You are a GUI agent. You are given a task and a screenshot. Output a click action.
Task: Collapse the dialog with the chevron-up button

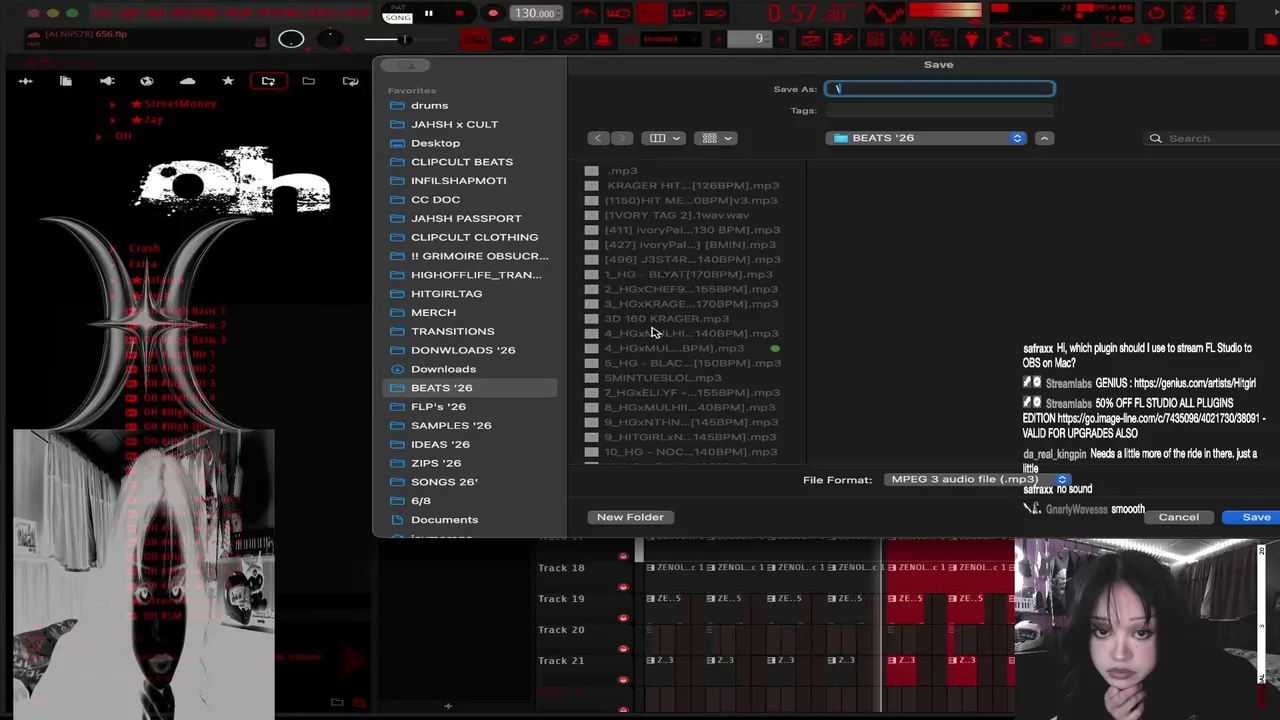point(1044,138)
